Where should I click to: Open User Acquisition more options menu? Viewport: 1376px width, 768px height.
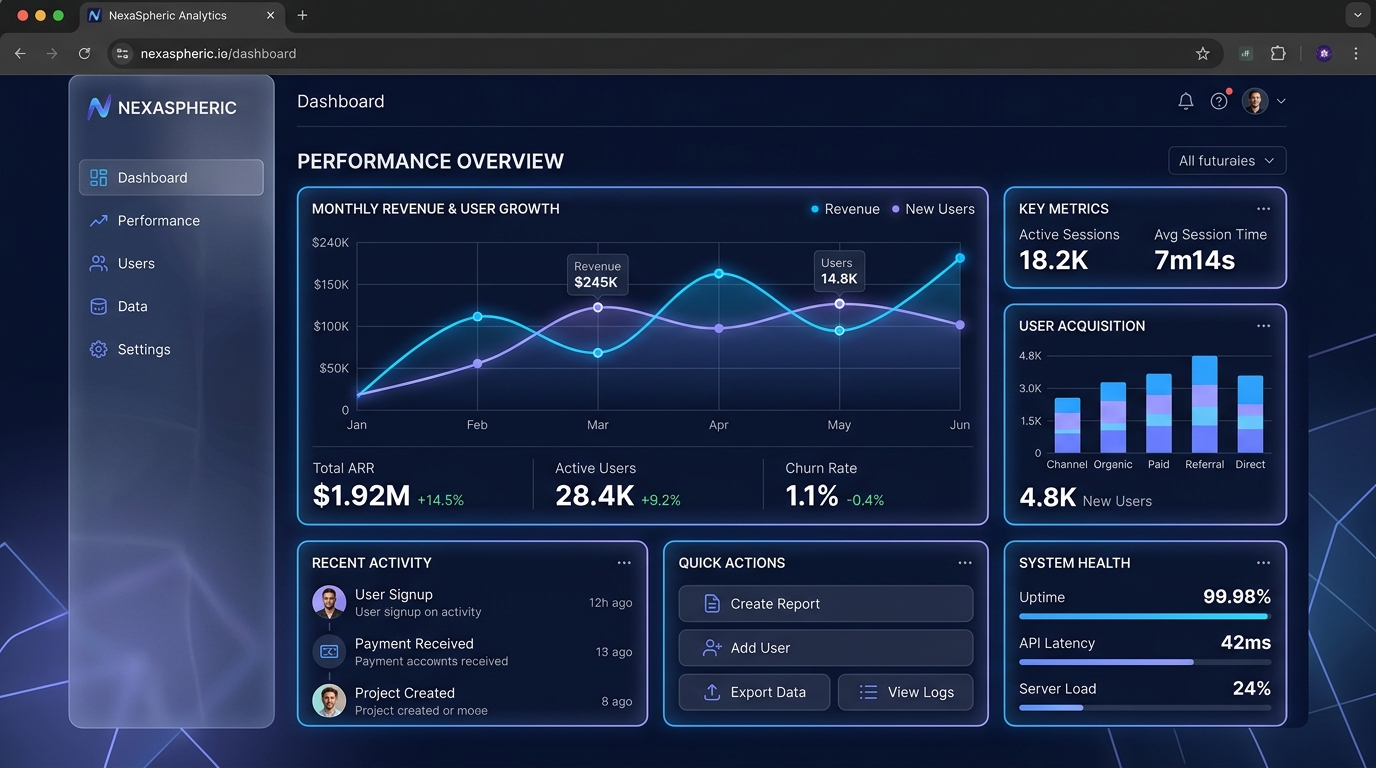pos(1263,326)
